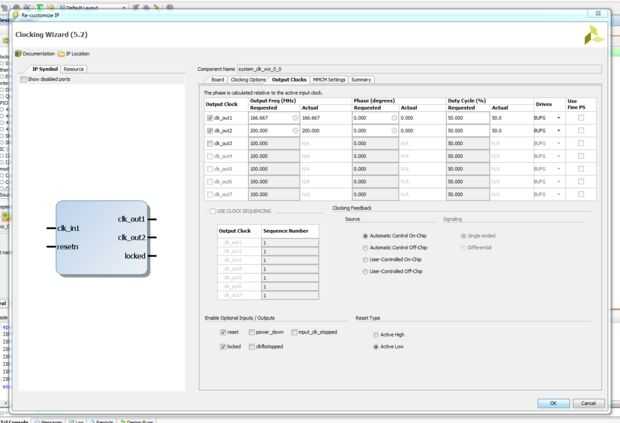Viewport: 620px width, 423px height.
Task: Click the Xilinx logo in dialog corner
Action: pyautogui.click(x=593, y=35)
